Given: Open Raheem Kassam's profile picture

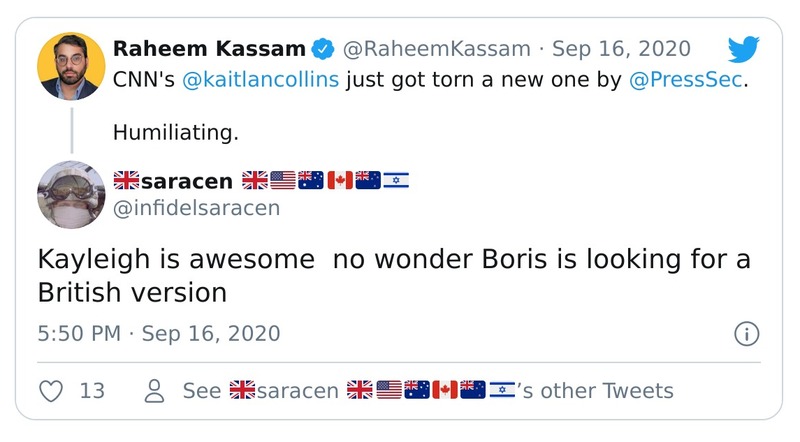Looking at the screenshot, I should coord(71,65).
